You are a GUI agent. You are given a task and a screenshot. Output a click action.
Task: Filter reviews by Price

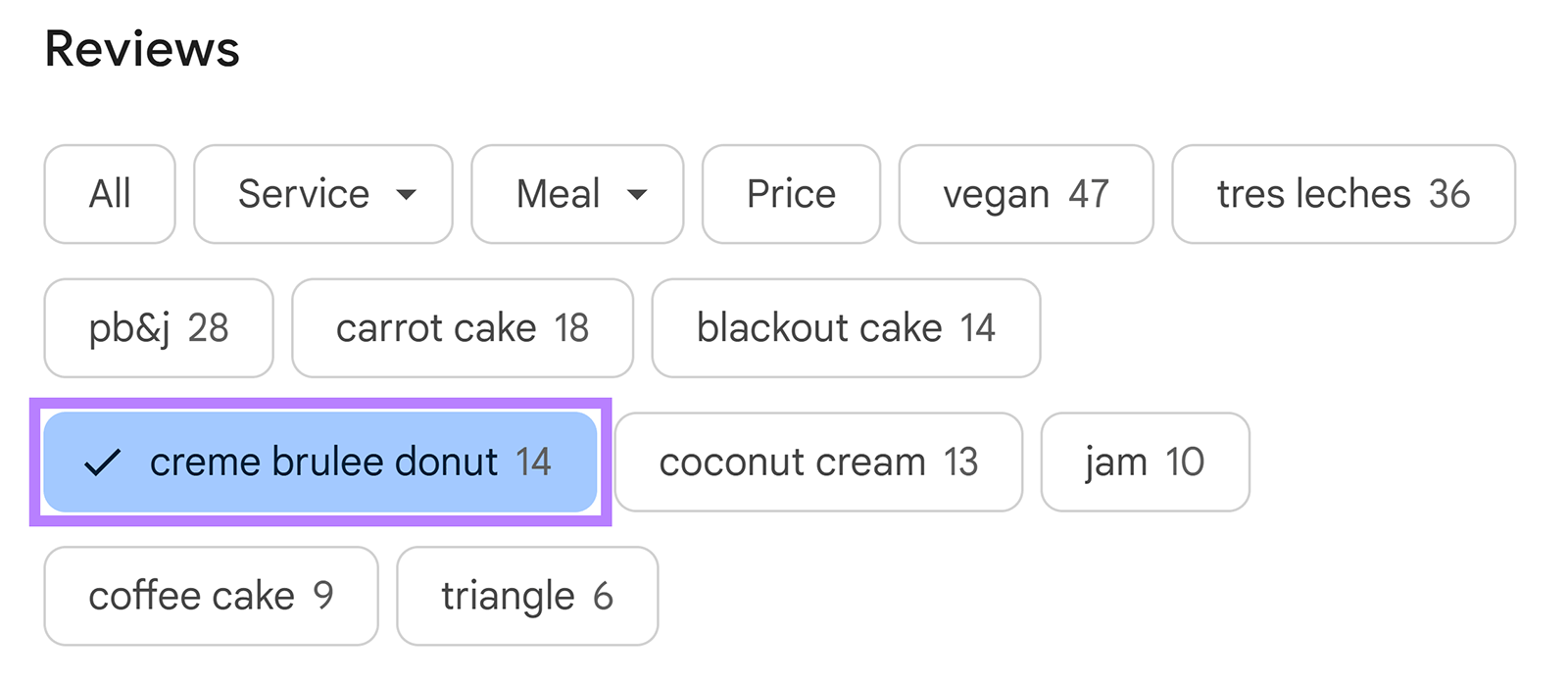[x=790, y=193]
